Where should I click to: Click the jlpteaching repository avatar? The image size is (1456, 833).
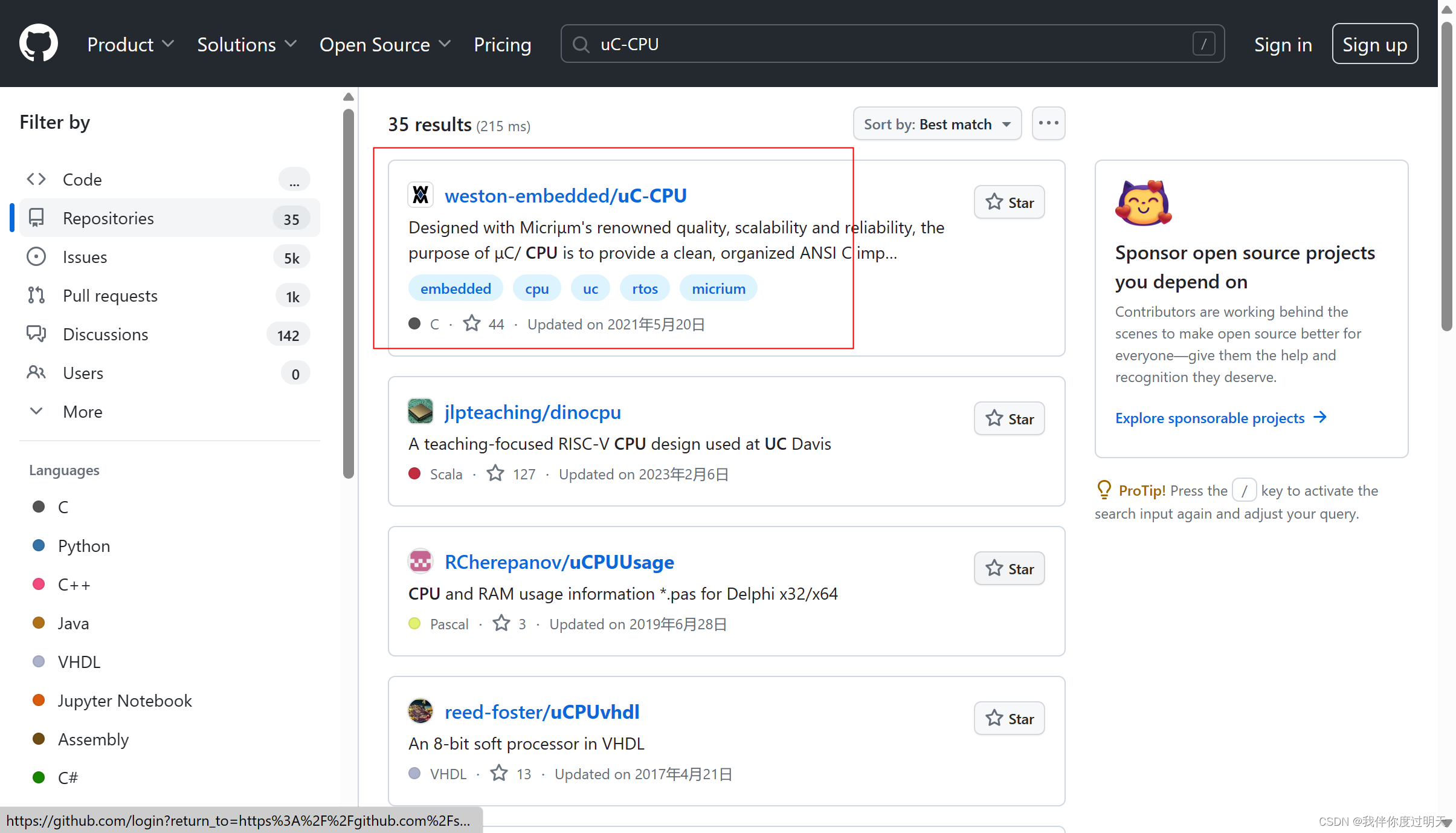[420, 412]
